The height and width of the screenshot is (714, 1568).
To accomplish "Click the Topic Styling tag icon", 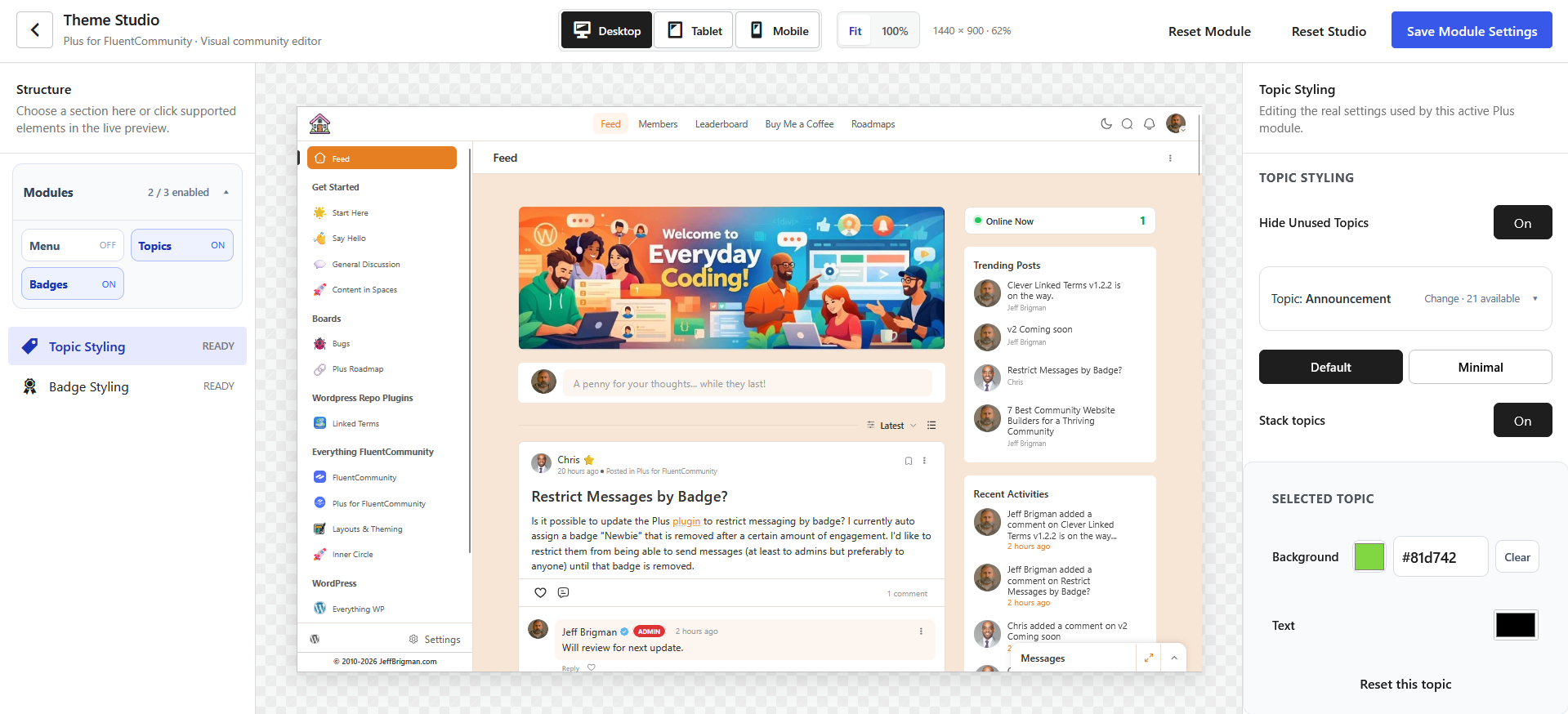I will point(29,346).
